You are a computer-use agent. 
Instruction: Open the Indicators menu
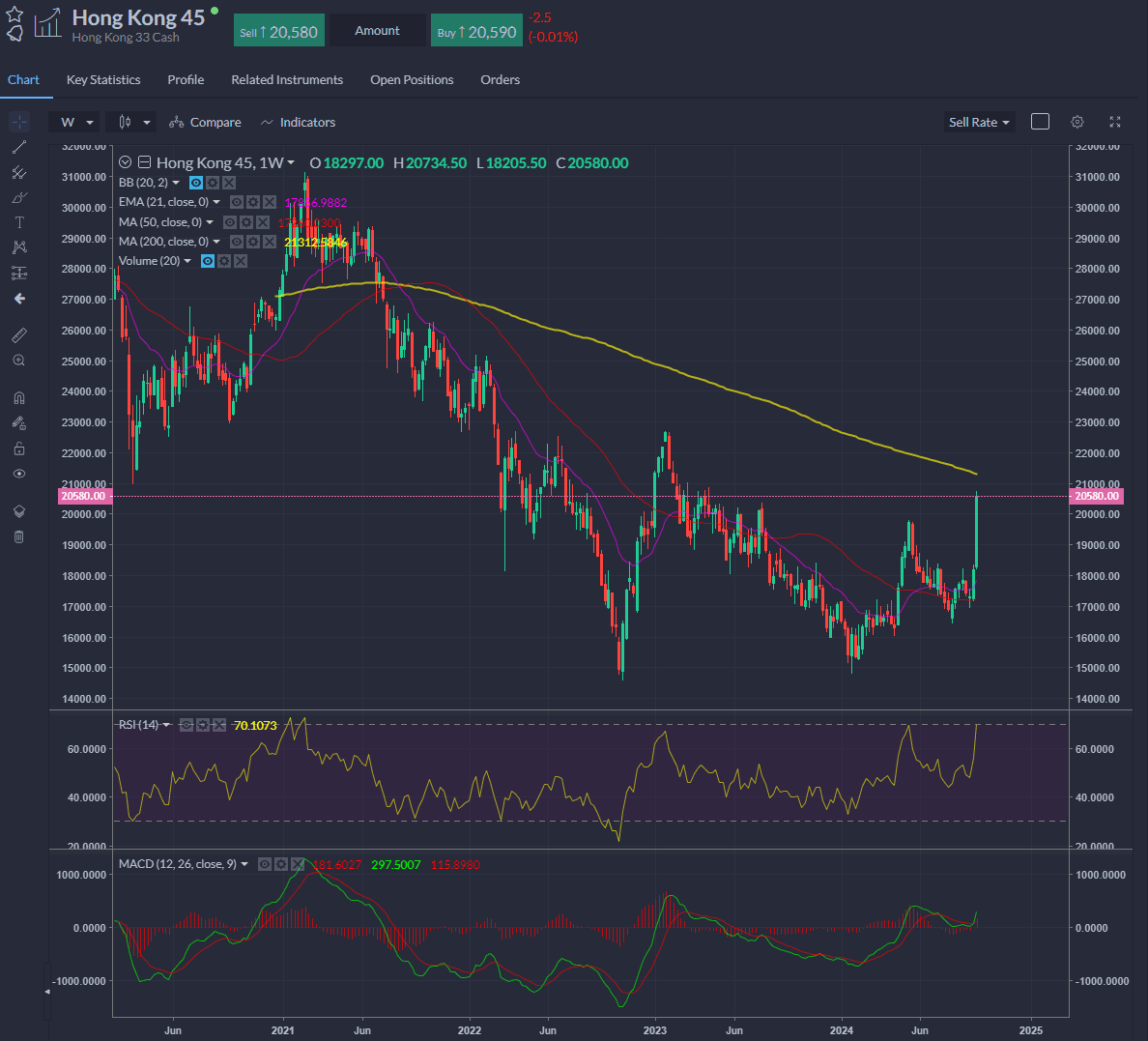pyautogui.click(x=298, y=123)
